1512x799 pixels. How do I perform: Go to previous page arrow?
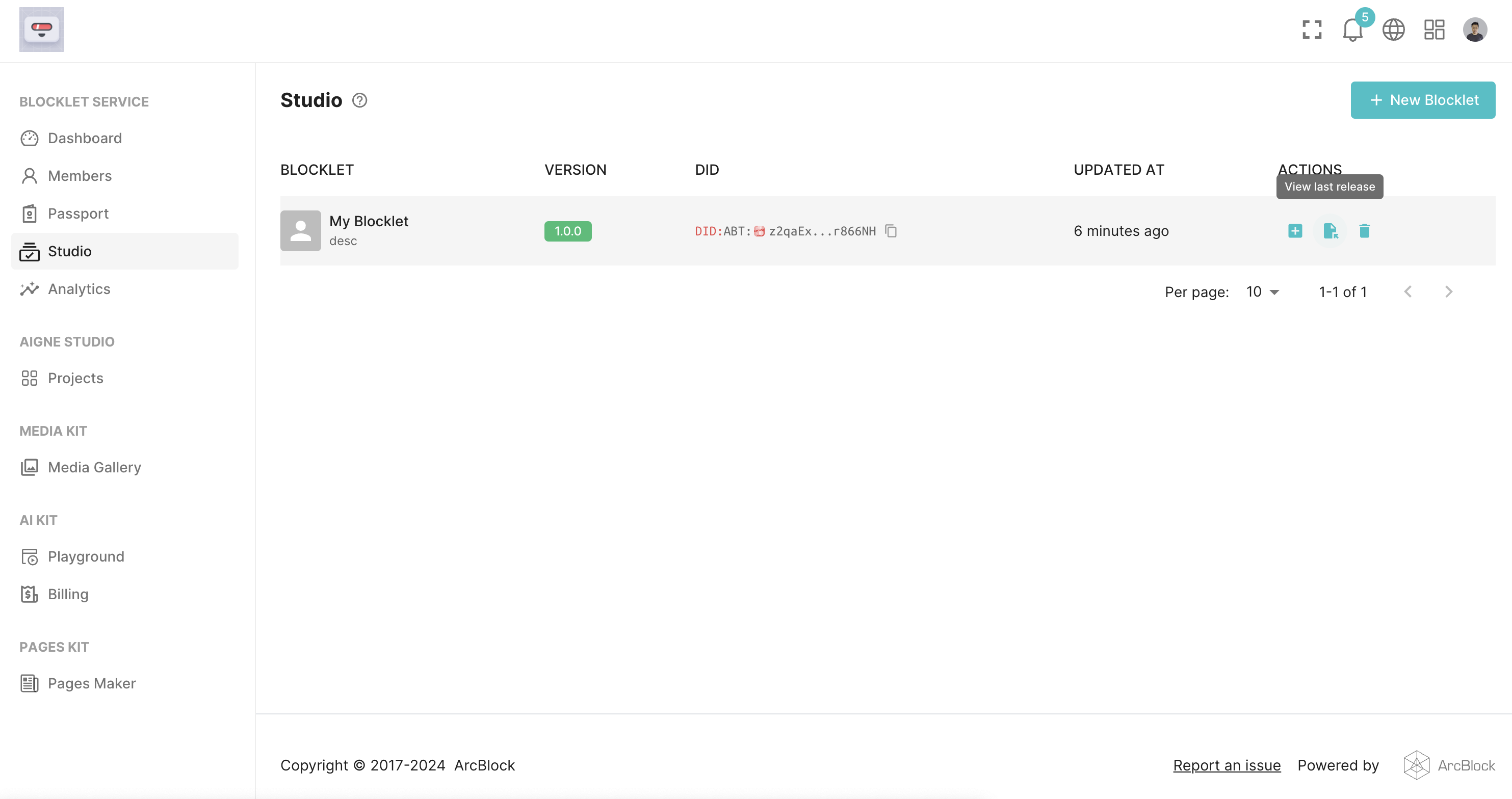[1407, 292]
